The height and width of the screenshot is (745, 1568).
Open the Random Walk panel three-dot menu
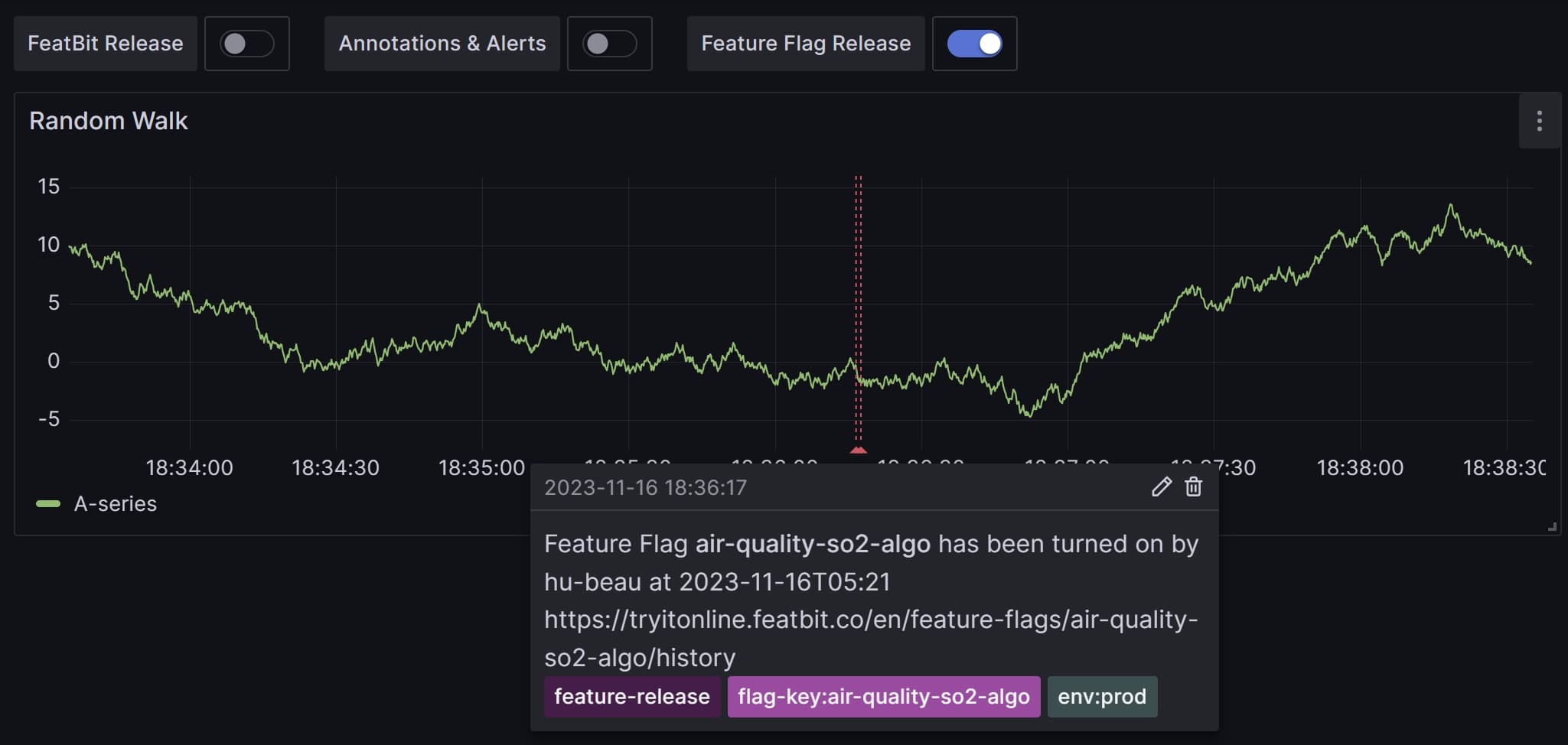1539,121
